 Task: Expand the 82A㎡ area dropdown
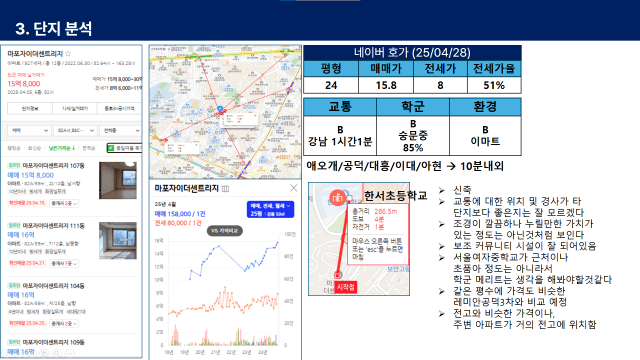(75, 130)
